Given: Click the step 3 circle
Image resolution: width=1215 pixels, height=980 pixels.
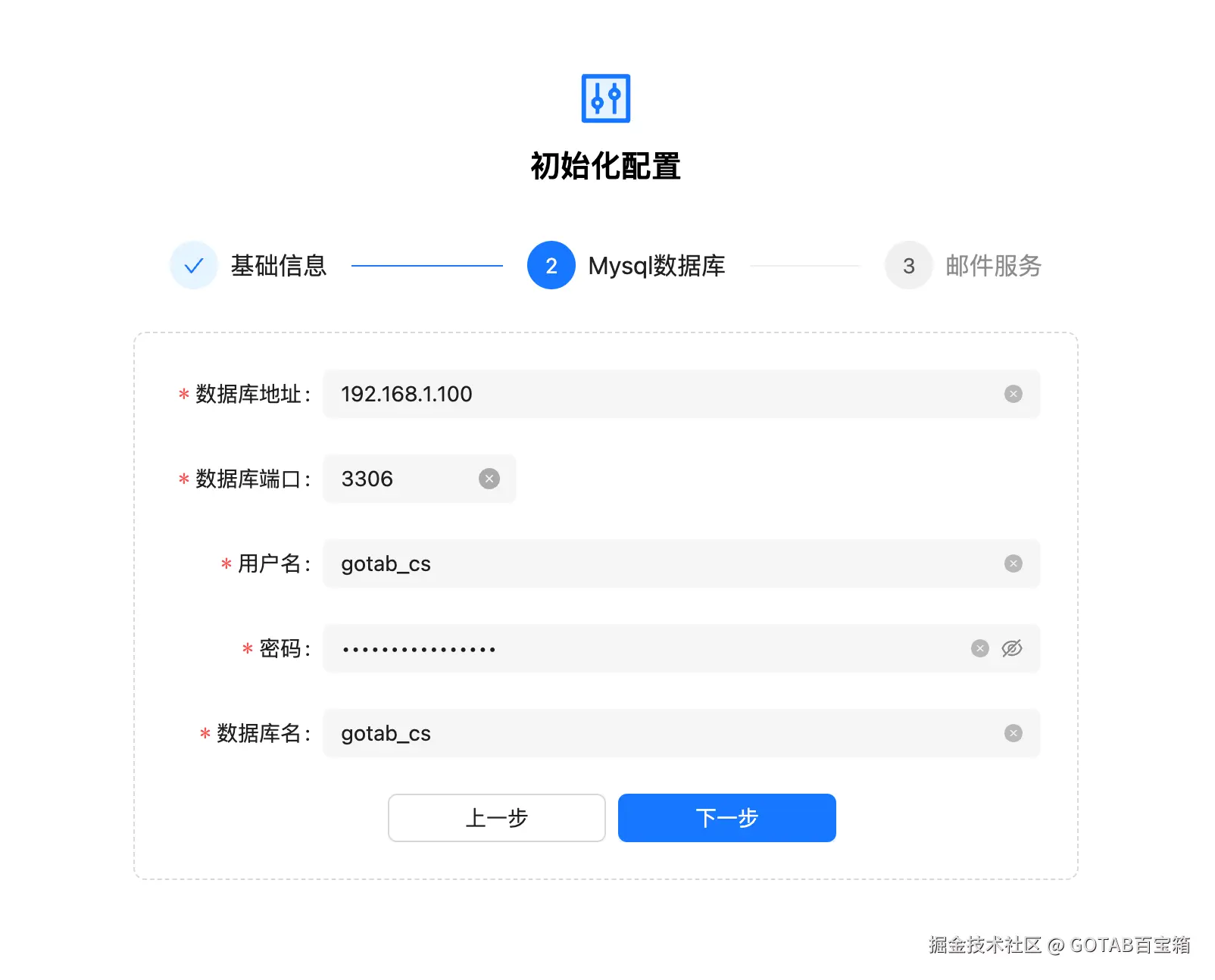Looking at the screenshot, I should pyautogui.click(x=909, y=266).
